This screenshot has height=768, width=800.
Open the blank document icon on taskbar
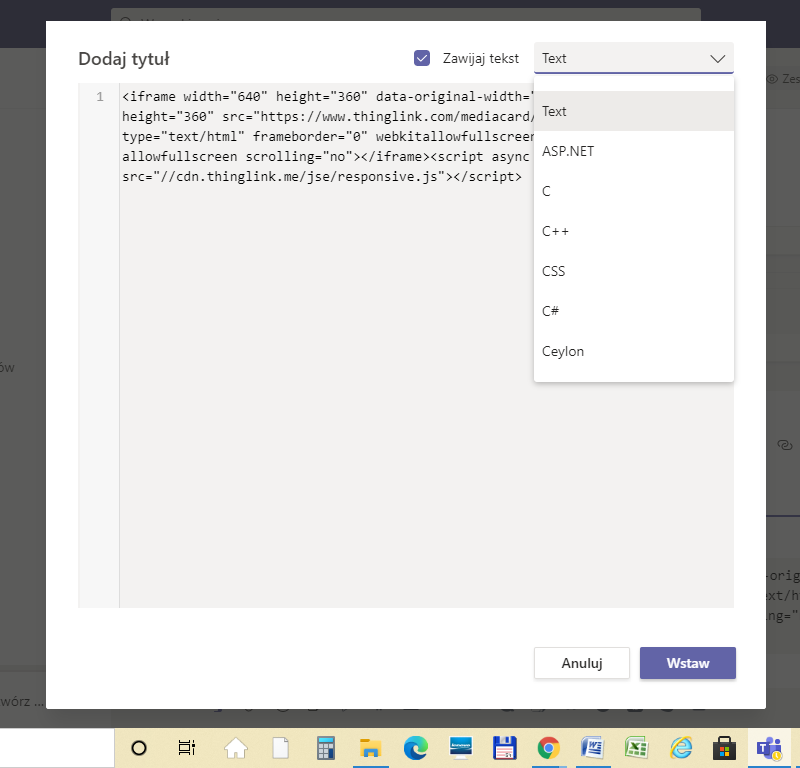[x=281, y=748]
